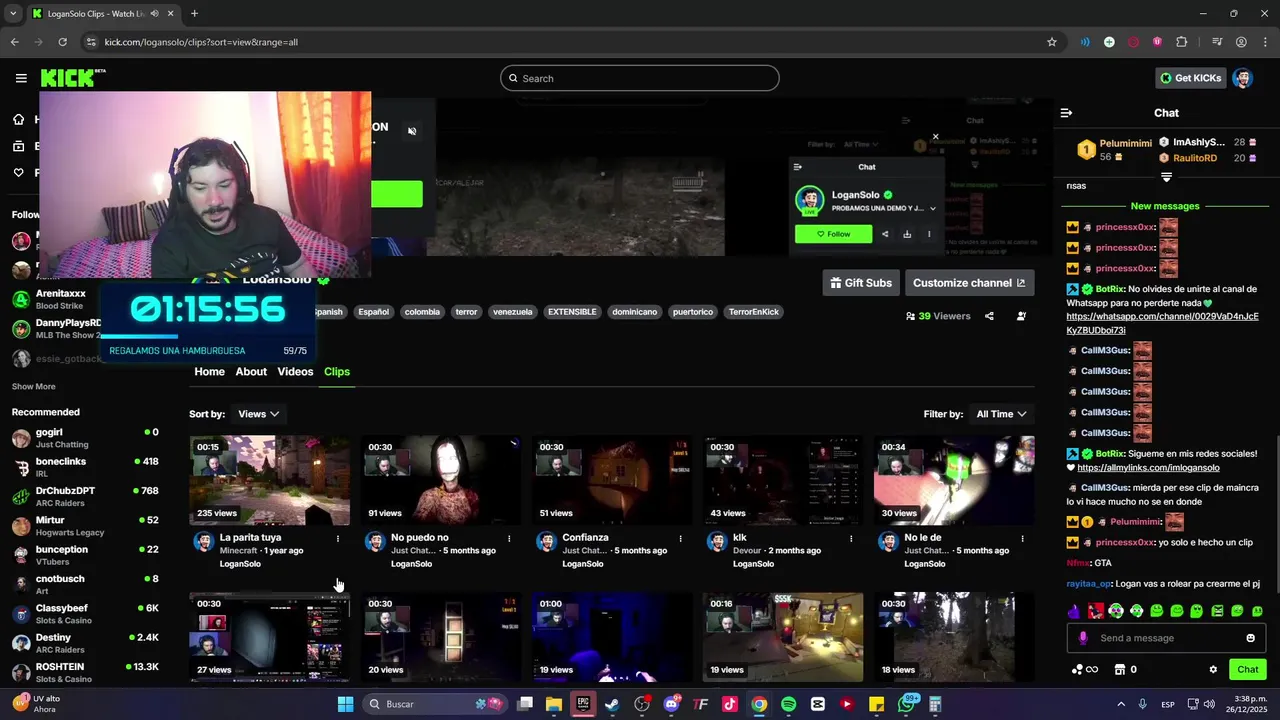Follow LoganSolo in the mini player
Screen dimensions: 1280x720
[x=833, y=234]
